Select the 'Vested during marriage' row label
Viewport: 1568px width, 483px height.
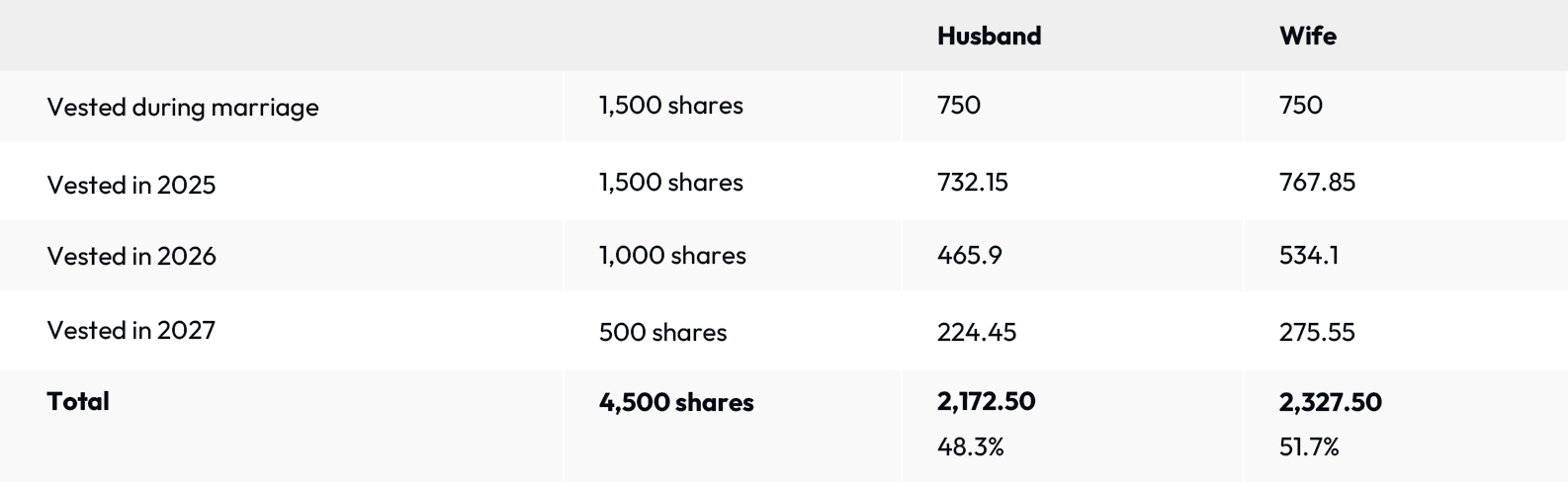pyautogui.click(x=183, y=107)
